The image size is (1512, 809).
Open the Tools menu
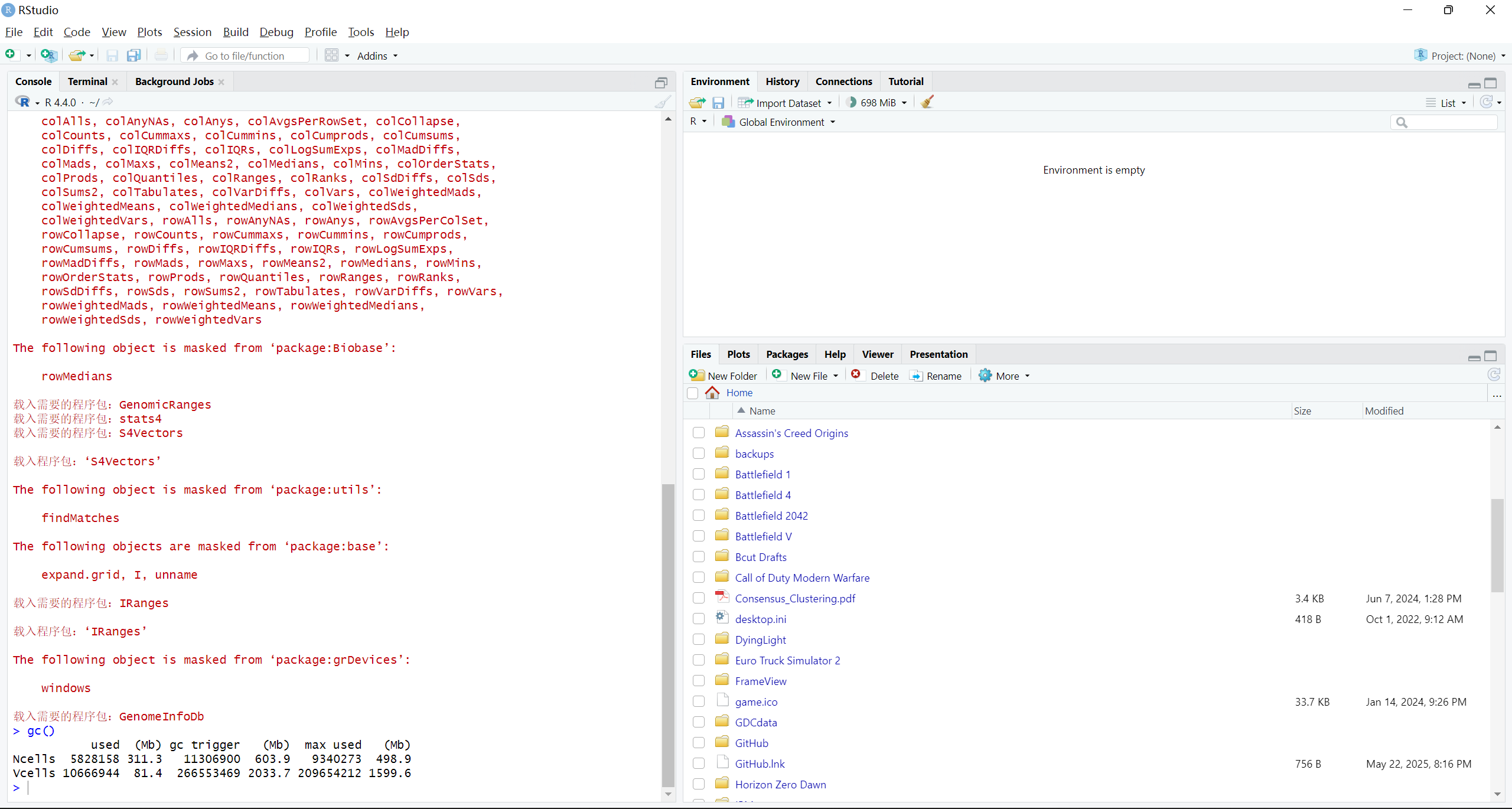(361, 32)
